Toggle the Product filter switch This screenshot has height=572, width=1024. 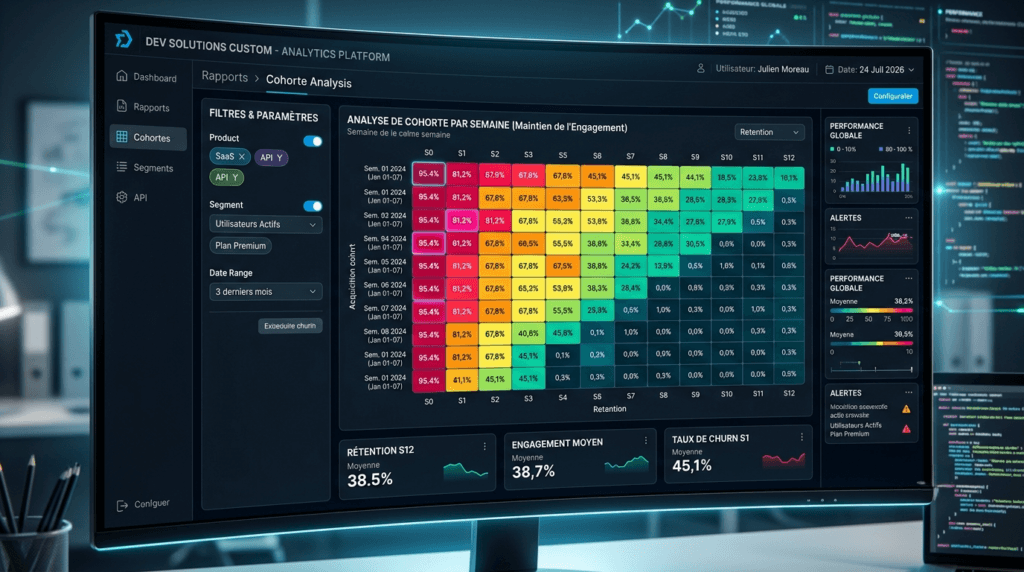[313, 141]
